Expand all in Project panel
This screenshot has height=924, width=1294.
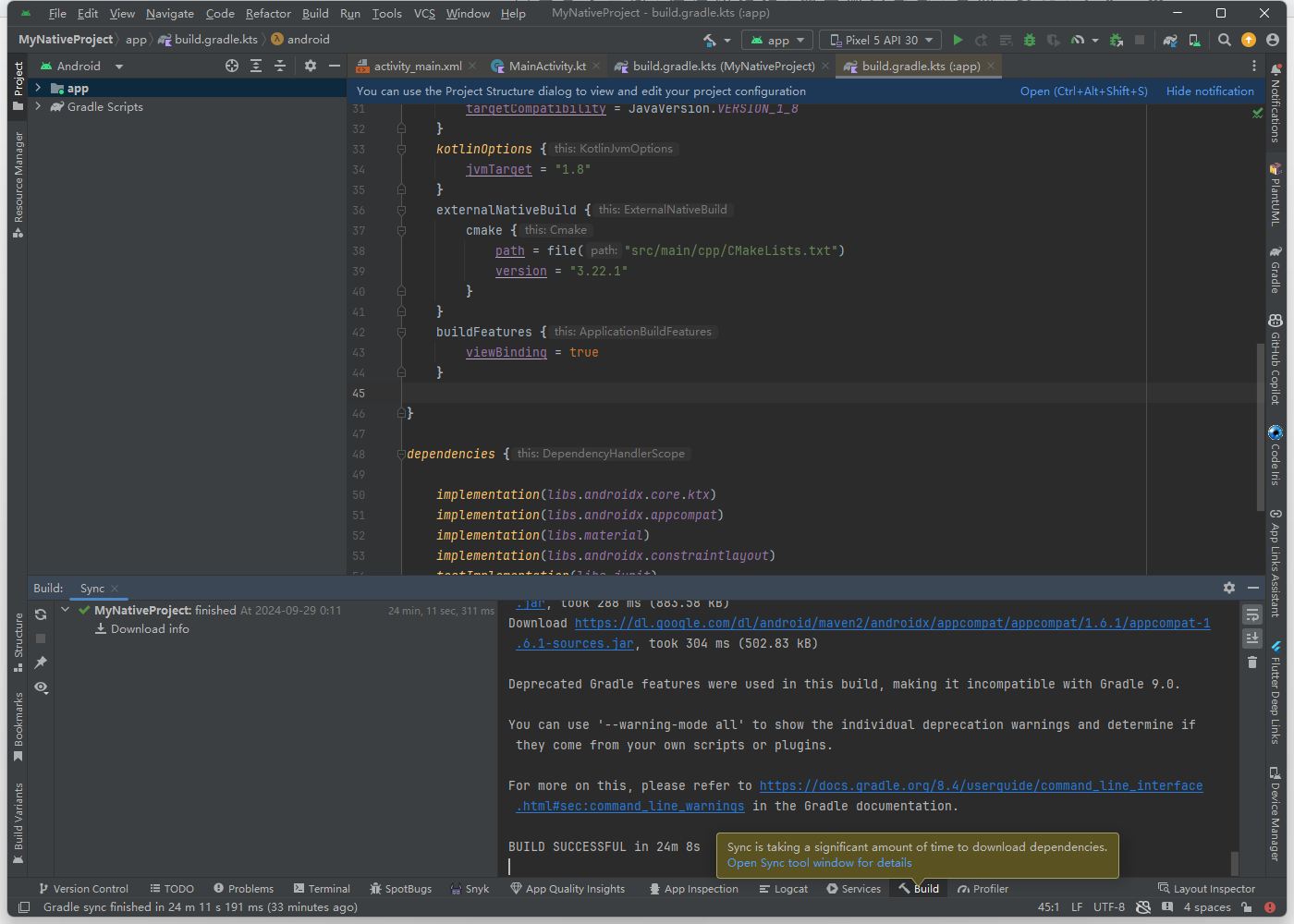[x=256, y=66]
